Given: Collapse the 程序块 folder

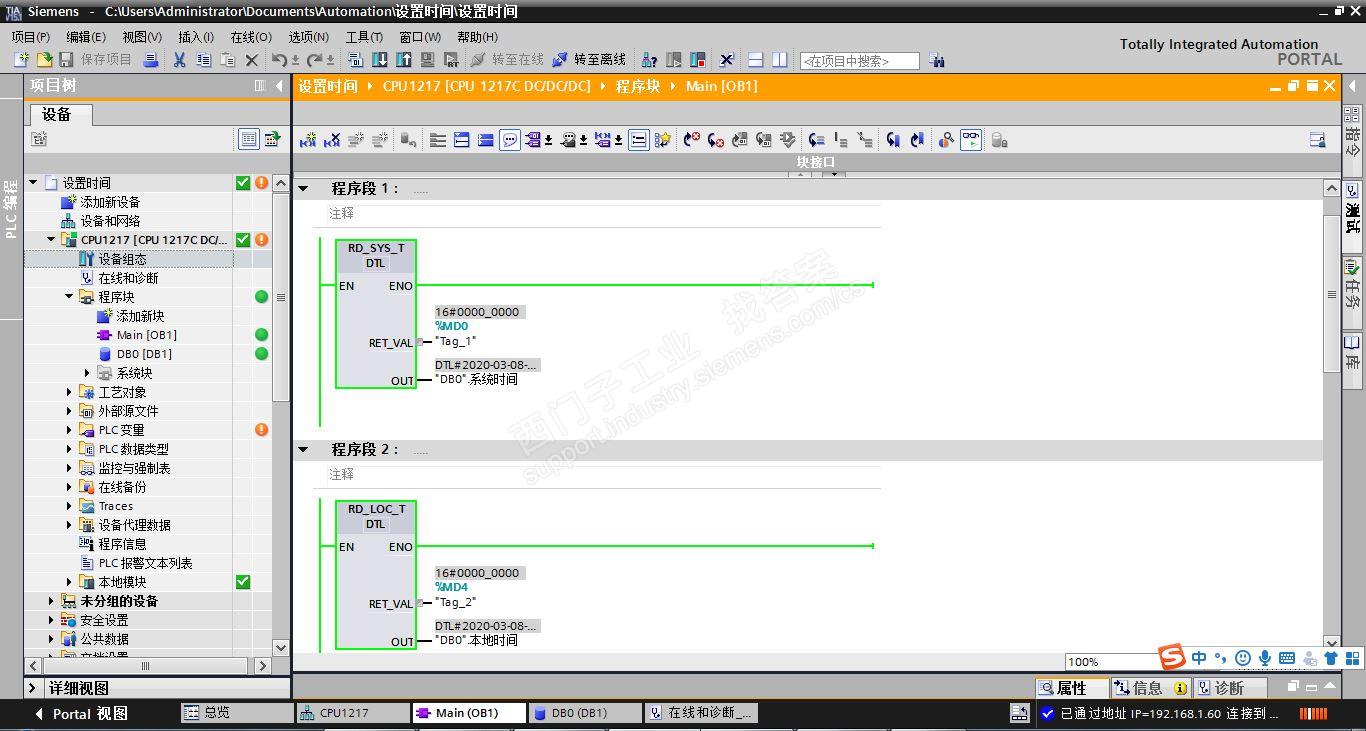Looking at the screenshot, I should pyautogui.click(x=69, y=297).
